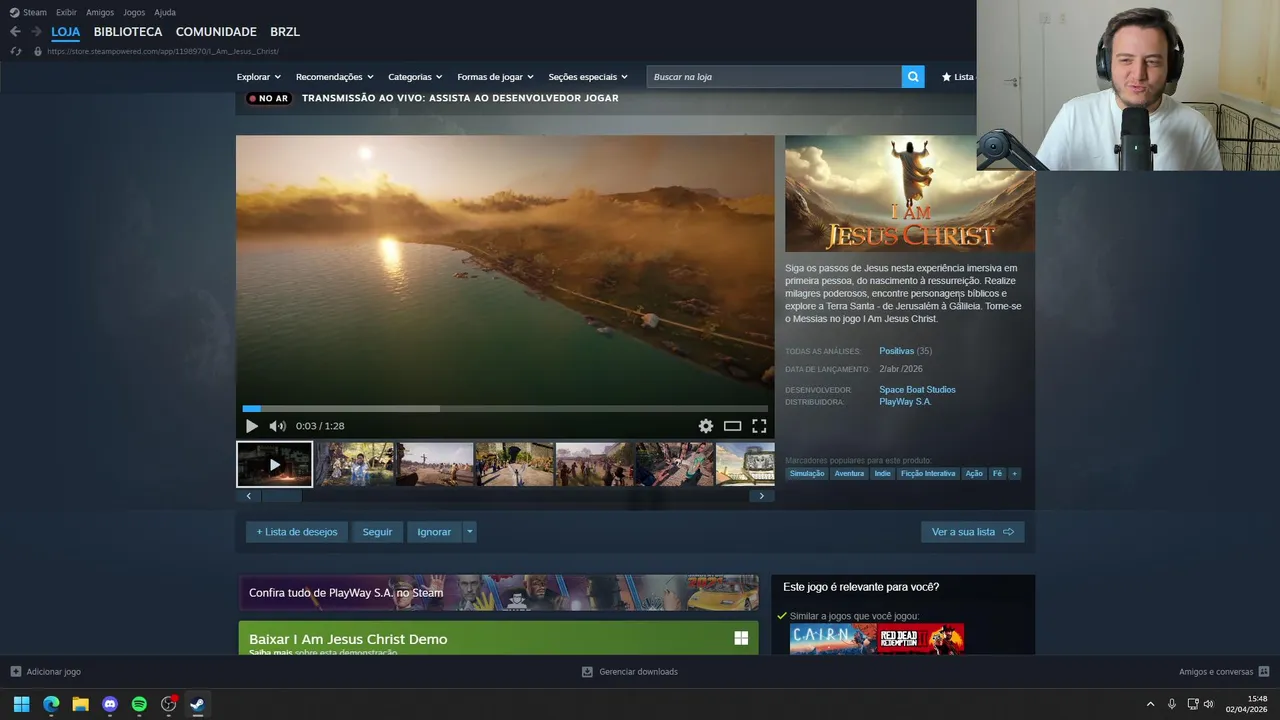Open Ajuda menu

tap(165, 12)
